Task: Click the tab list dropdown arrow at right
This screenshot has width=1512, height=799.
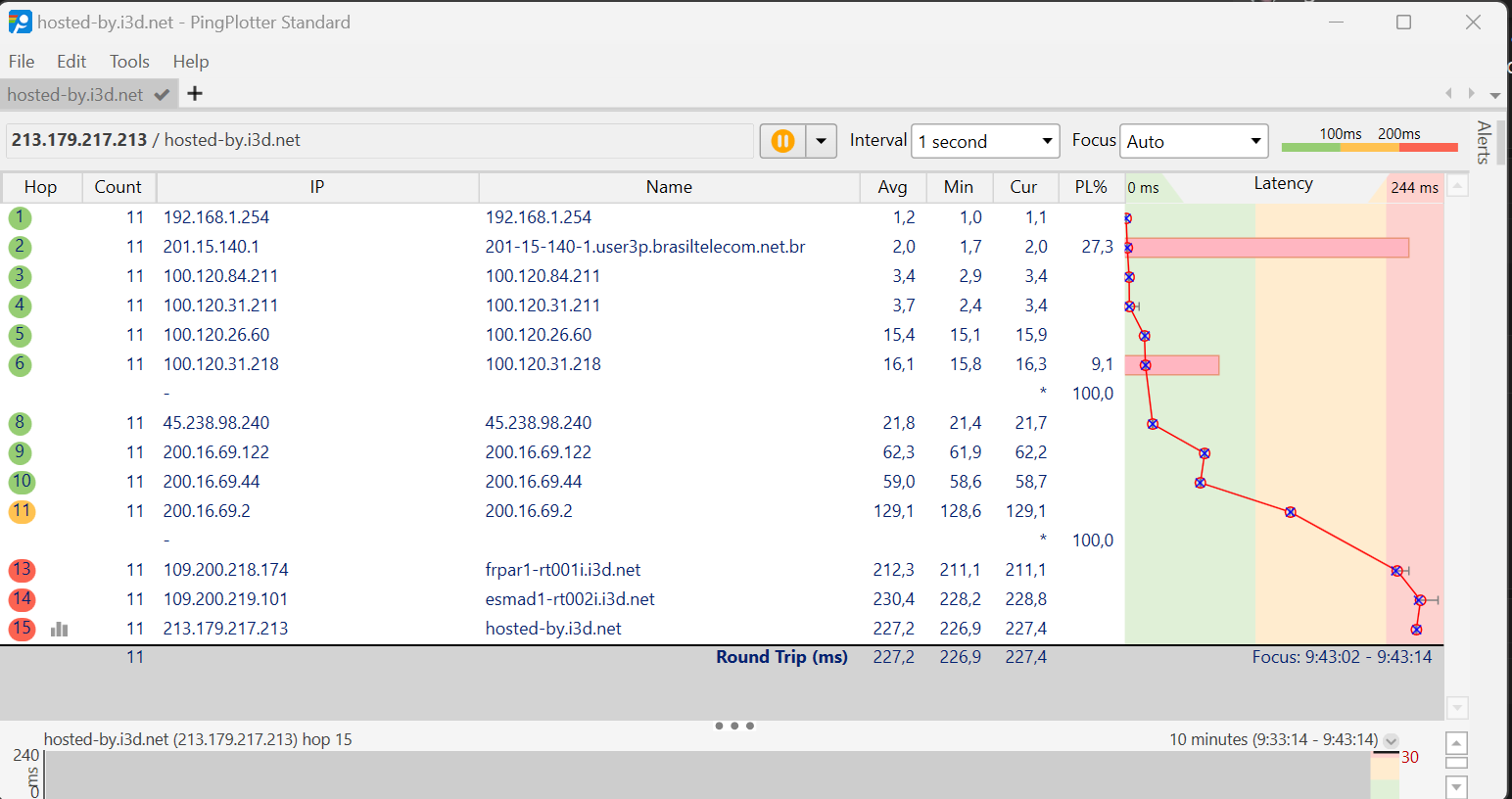Action: coord(1494,95)
